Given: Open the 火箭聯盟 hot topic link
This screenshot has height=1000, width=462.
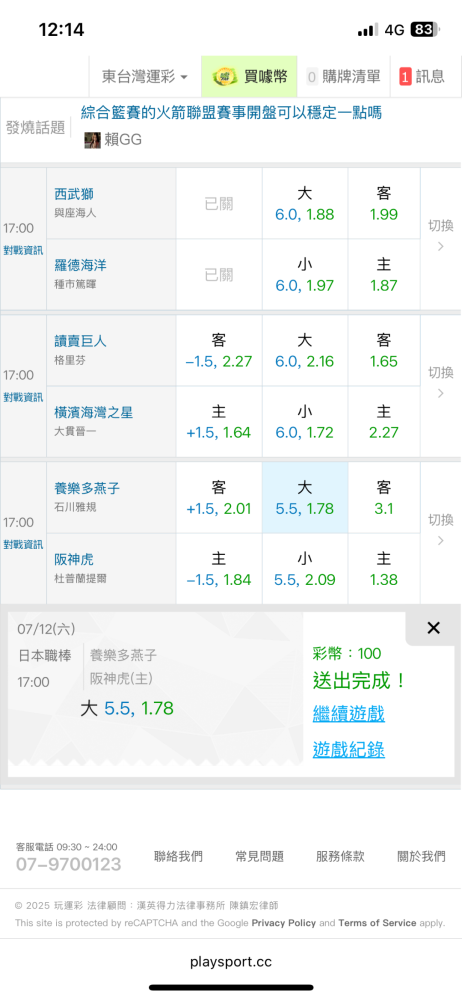Looking at the screenshot, I should pyautogui.click(x=231, y=113).
